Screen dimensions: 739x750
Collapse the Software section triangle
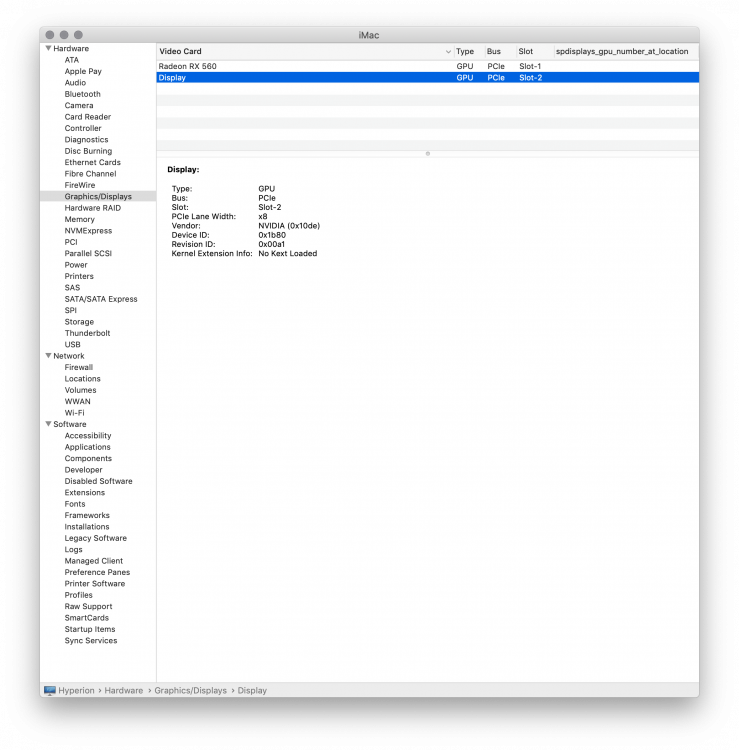click(48, 424)
